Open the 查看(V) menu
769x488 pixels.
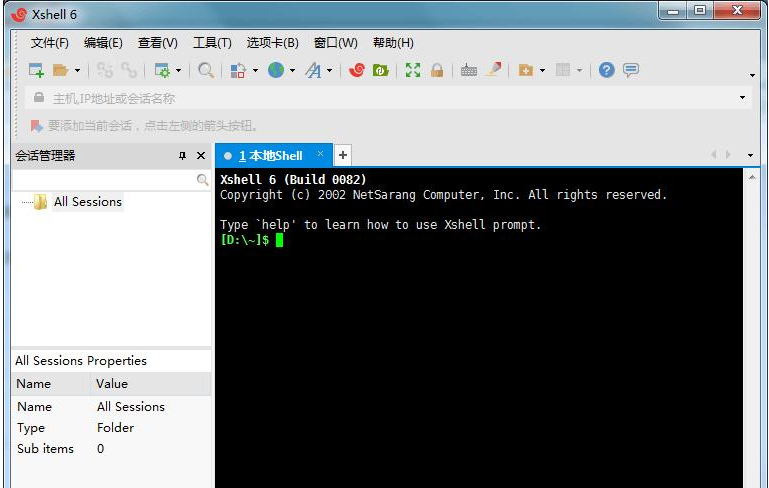157,43
